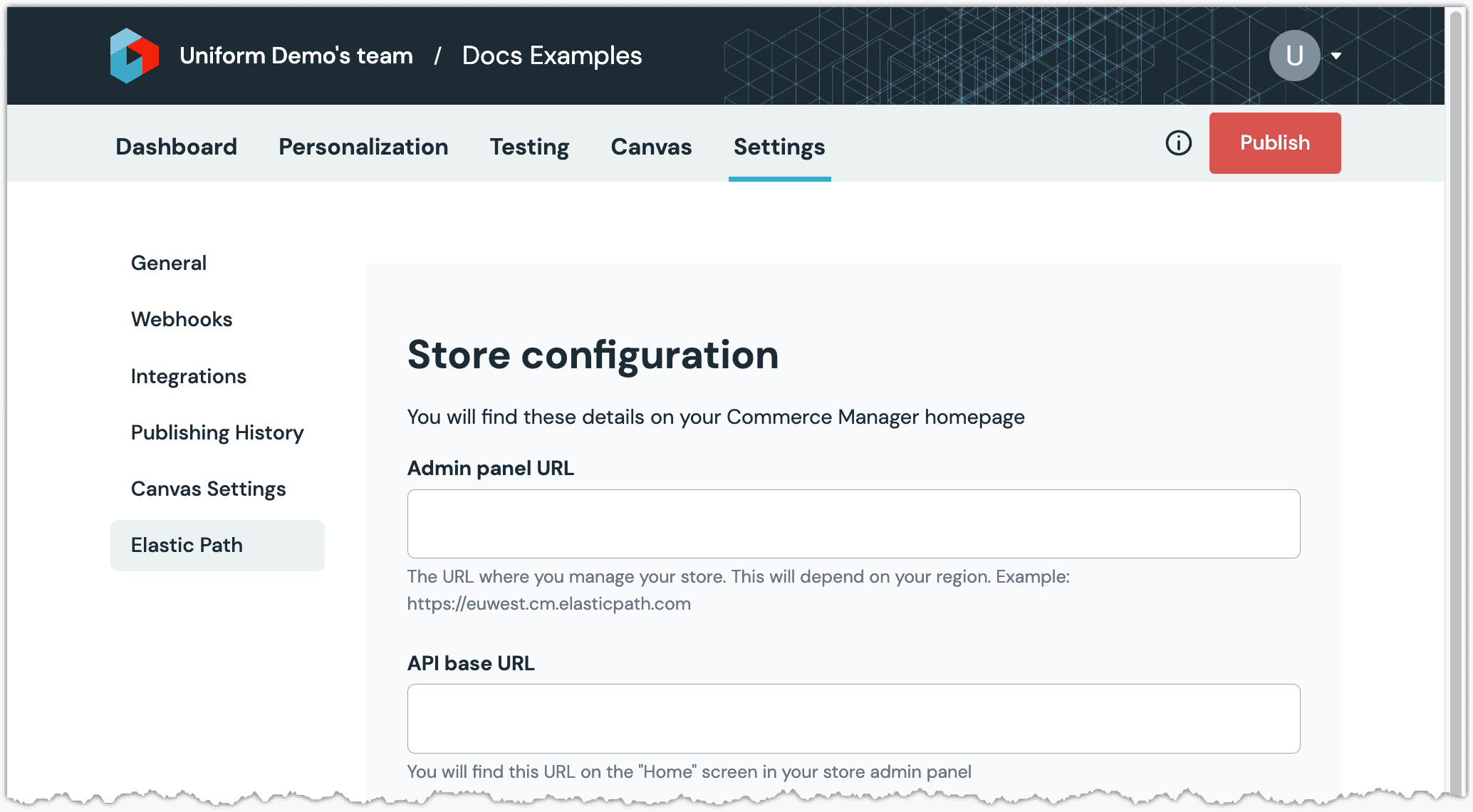The image size is (1473, 812).
Task: Click the Store configuration heading
Action: coord(593,355)
